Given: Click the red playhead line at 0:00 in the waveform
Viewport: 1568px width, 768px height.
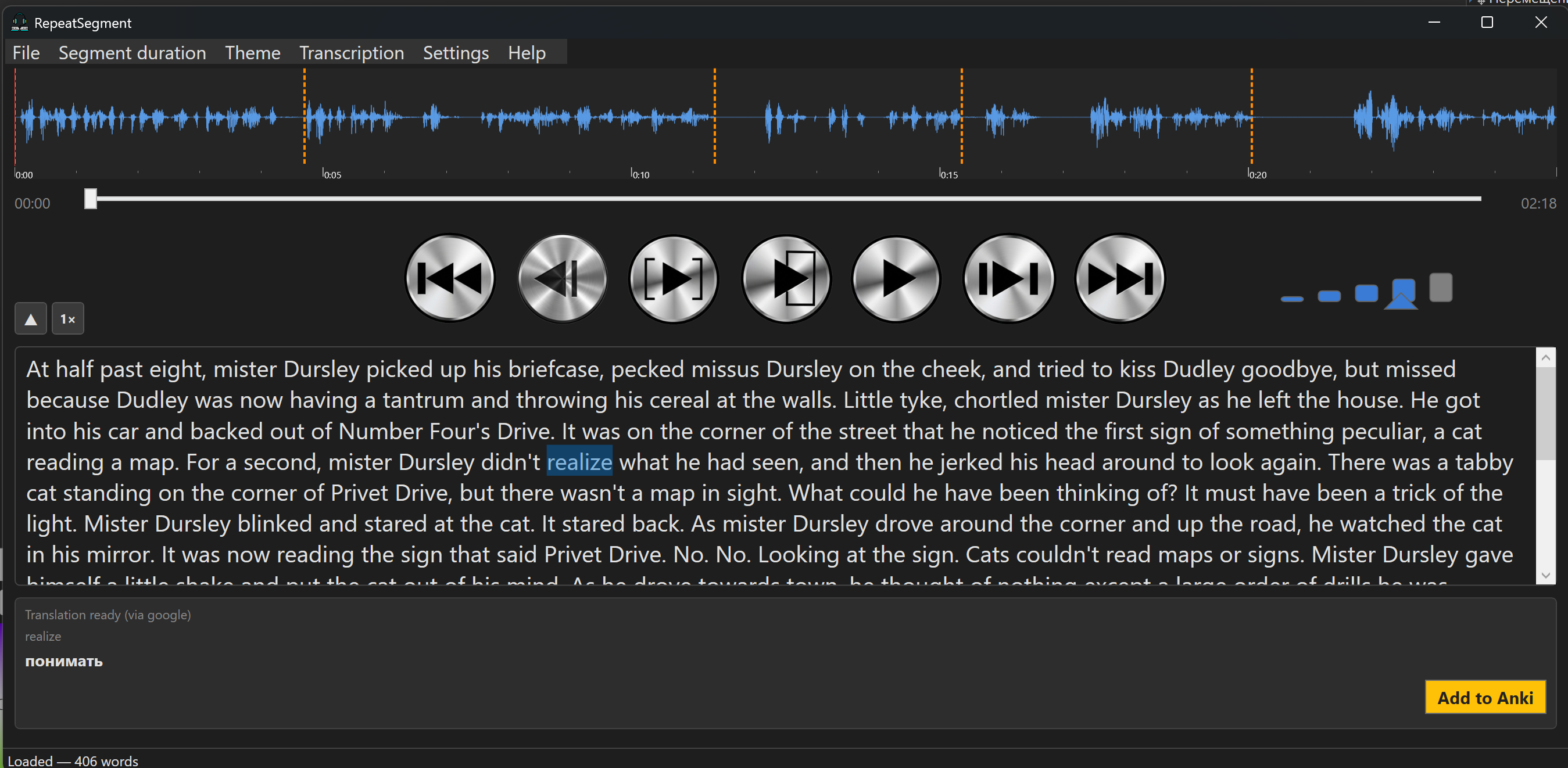Looking at the screenshot, I should (x=15, y=116).
